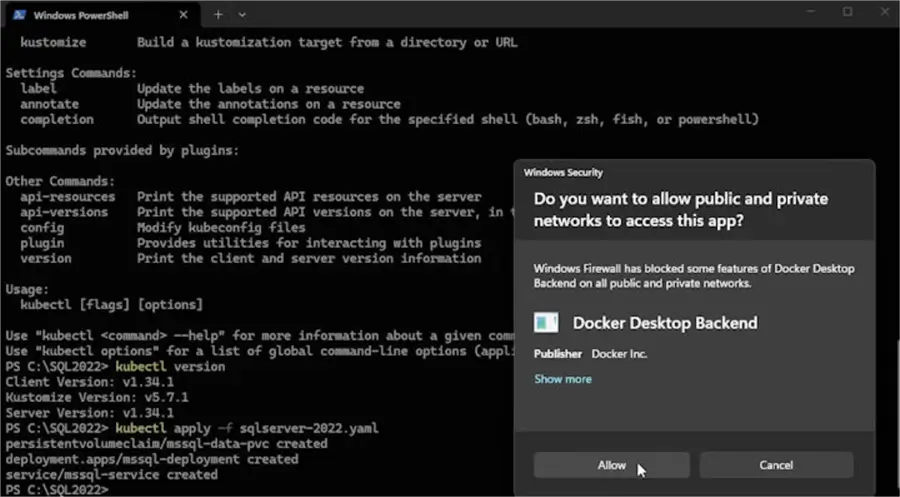This screenshot has height=497, width=900.
Task: Click the 'Server Version: v1.34.1' line
Action: pos(90,413)
